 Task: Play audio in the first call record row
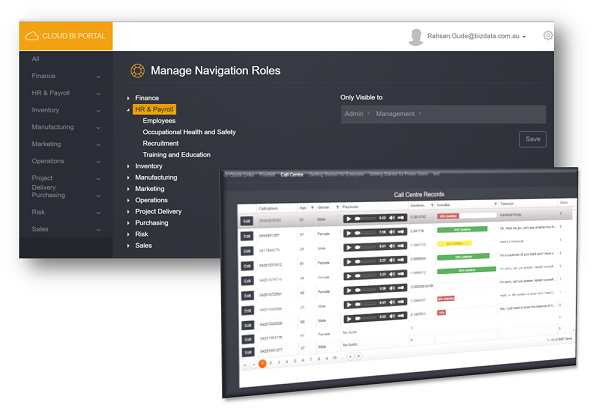tap(348, 219)
